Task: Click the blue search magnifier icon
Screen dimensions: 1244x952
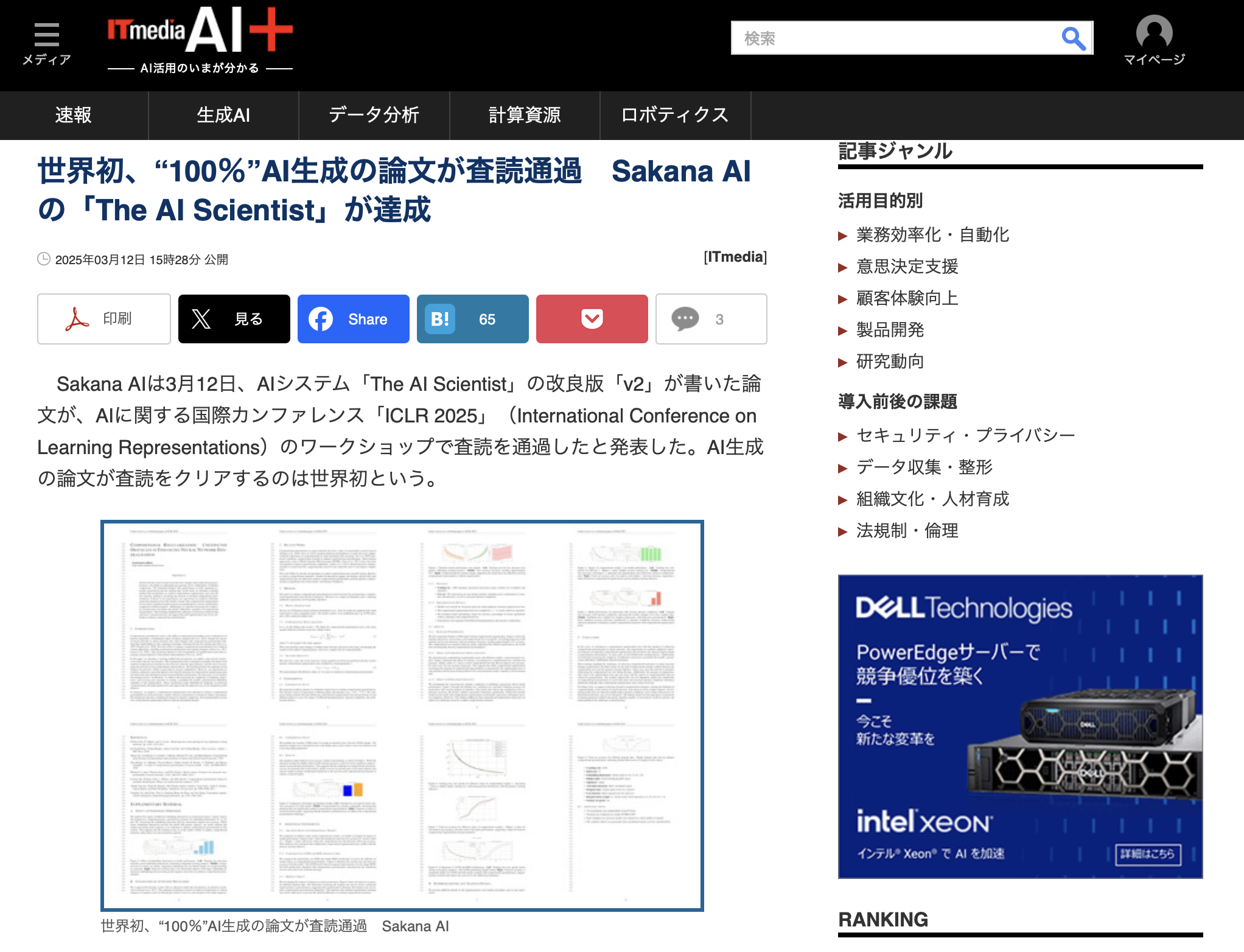Action: pyautogui.click(x=1074, y=38)
